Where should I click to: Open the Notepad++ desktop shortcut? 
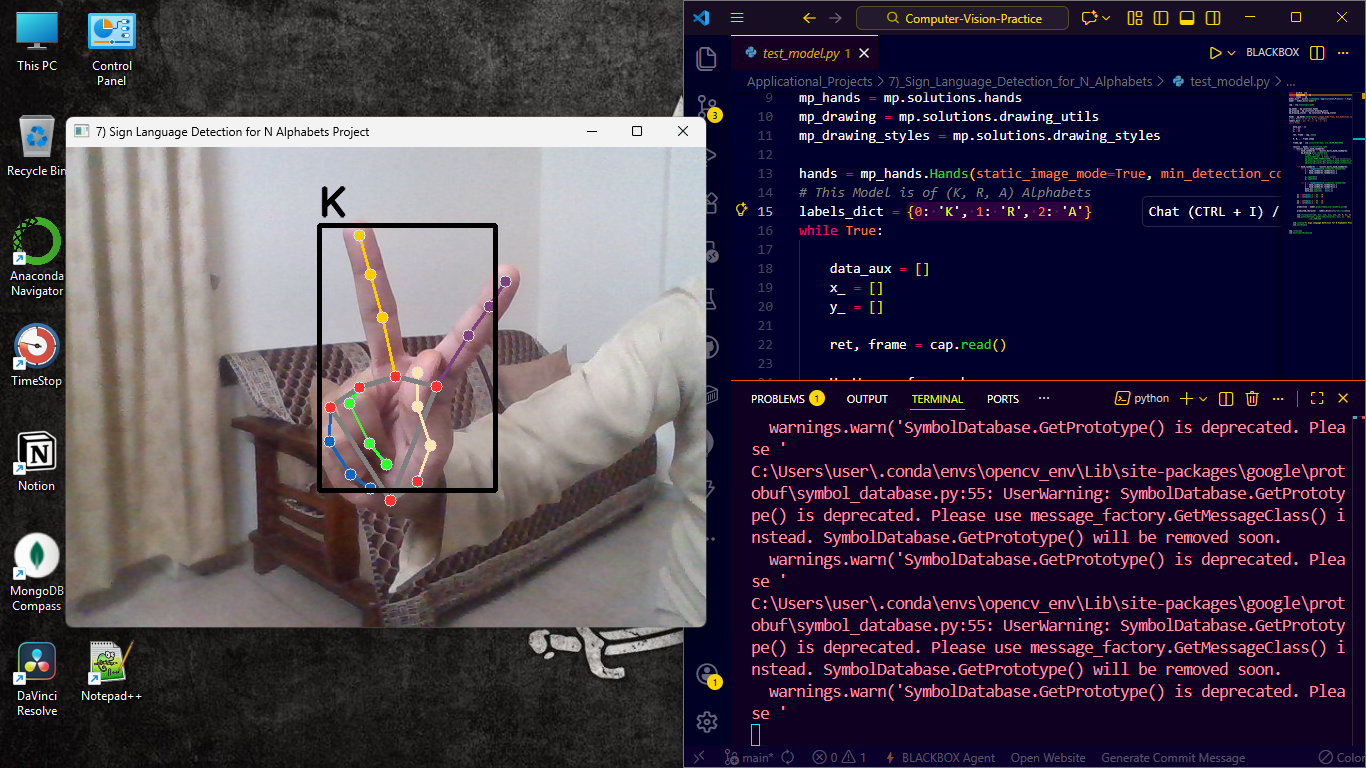112,670
